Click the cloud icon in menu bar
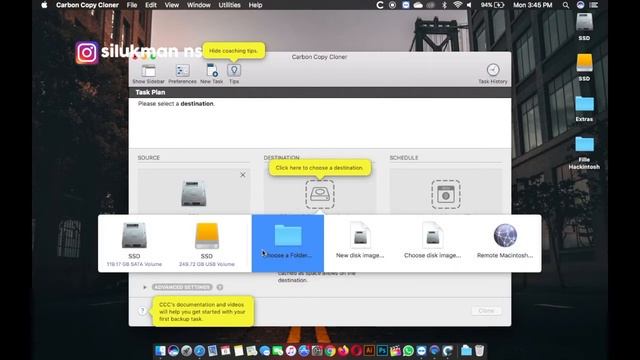The height and width of the screenshot is (360, 640). [x=418, y=5]
